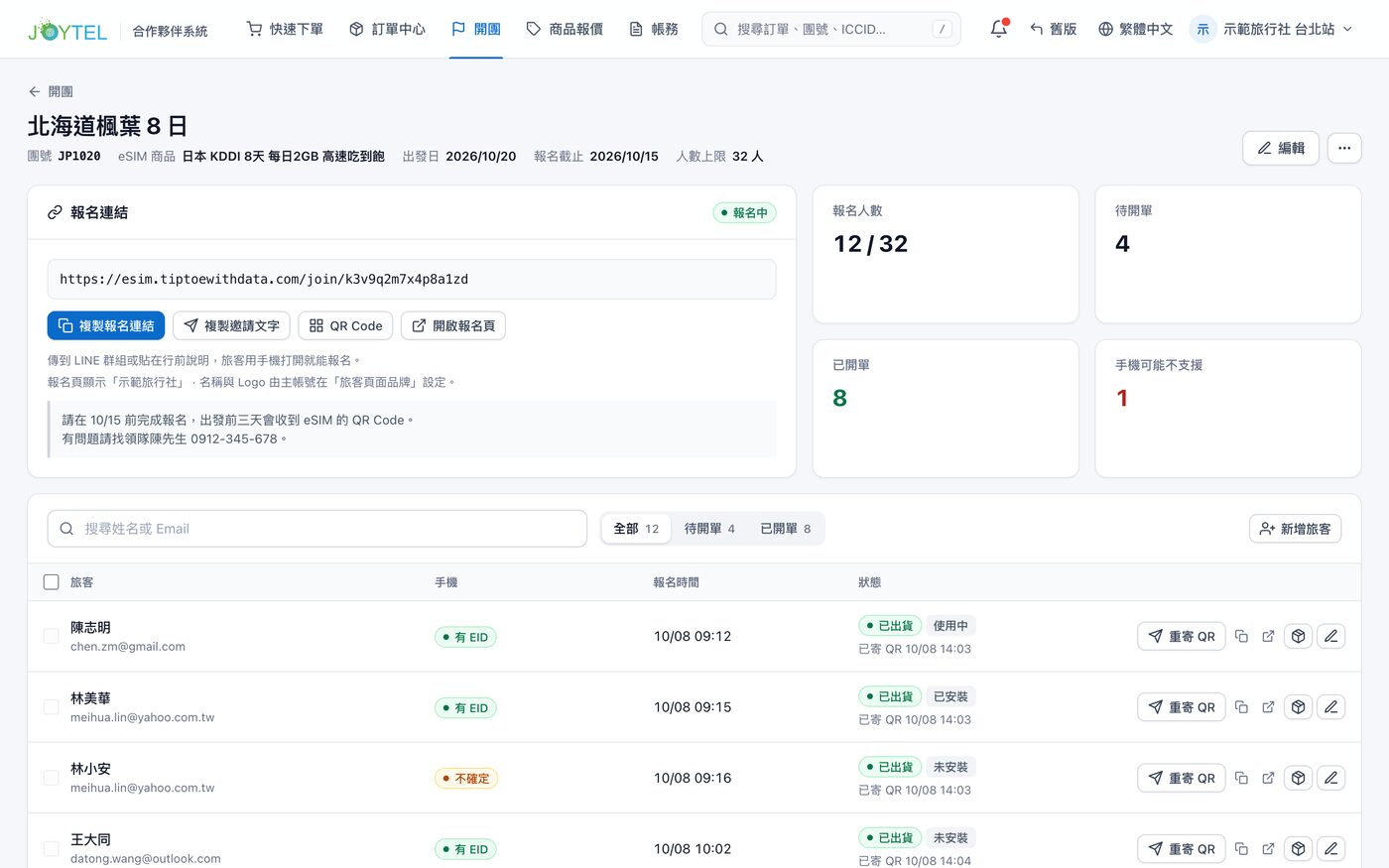Check the box for 陳志明
Image resolution: width=1389 pixels, height=868 pixels.
coord(52,636)
